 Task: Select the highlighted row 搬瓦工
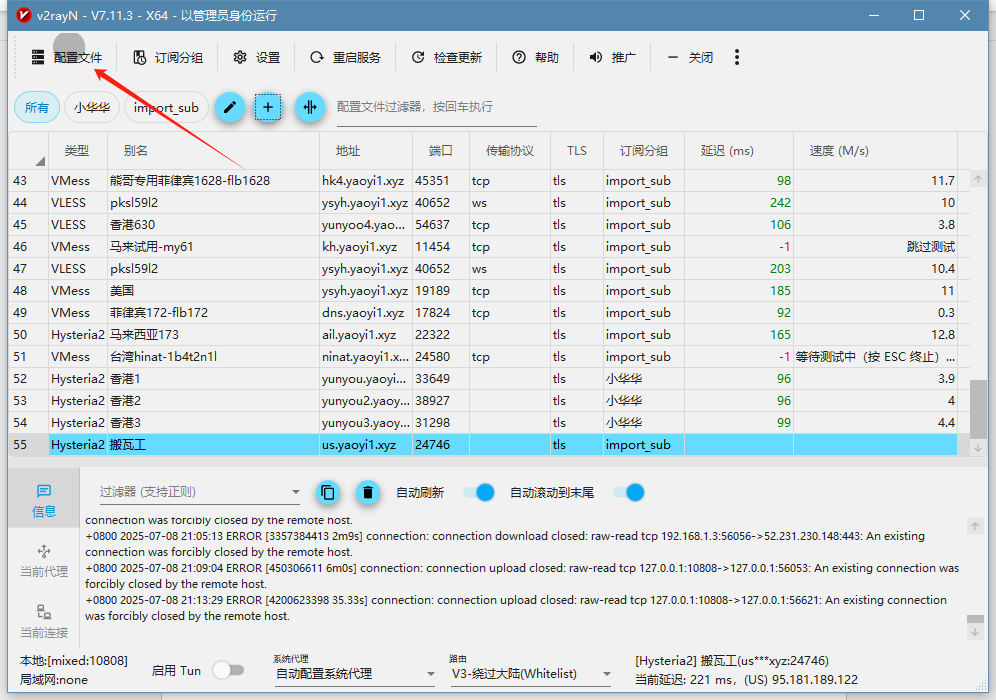coord(483,445)
